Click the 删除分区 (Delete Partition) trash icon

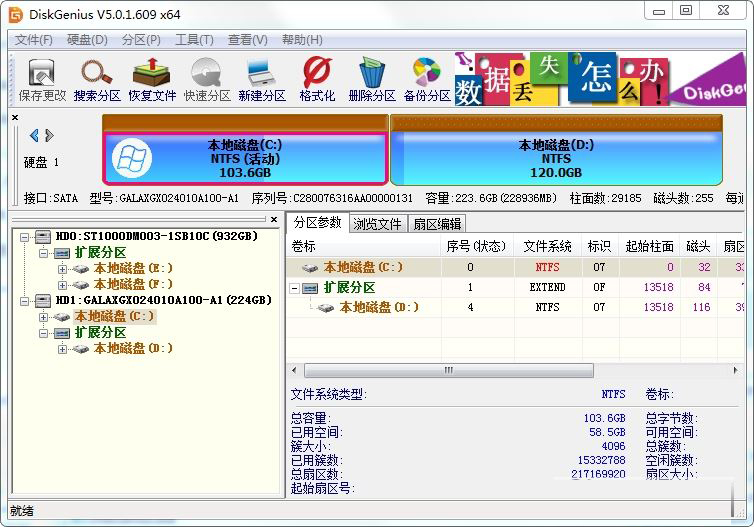coord(372,79)
